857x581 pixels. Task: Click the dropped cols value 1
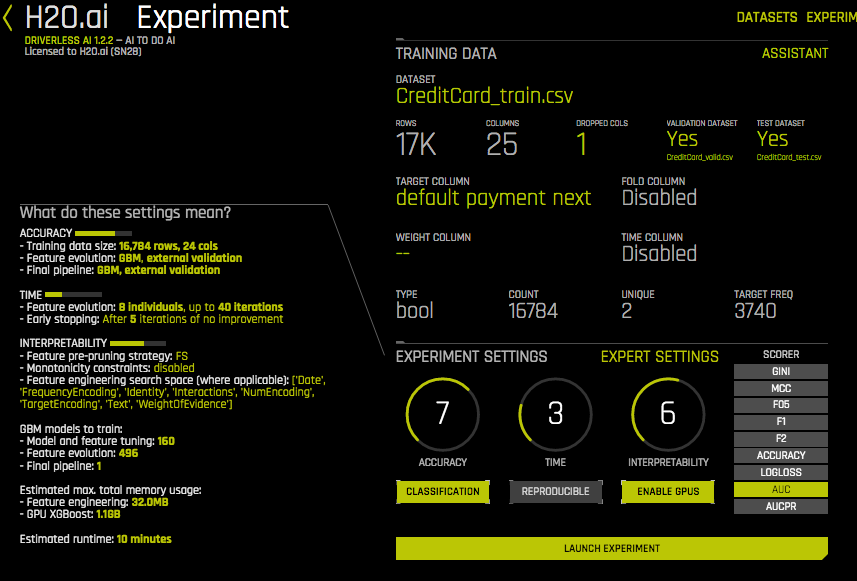coord(582,145)
